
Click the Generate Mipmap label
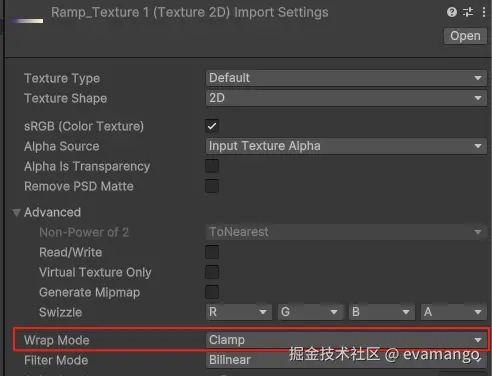coord(90,292)
